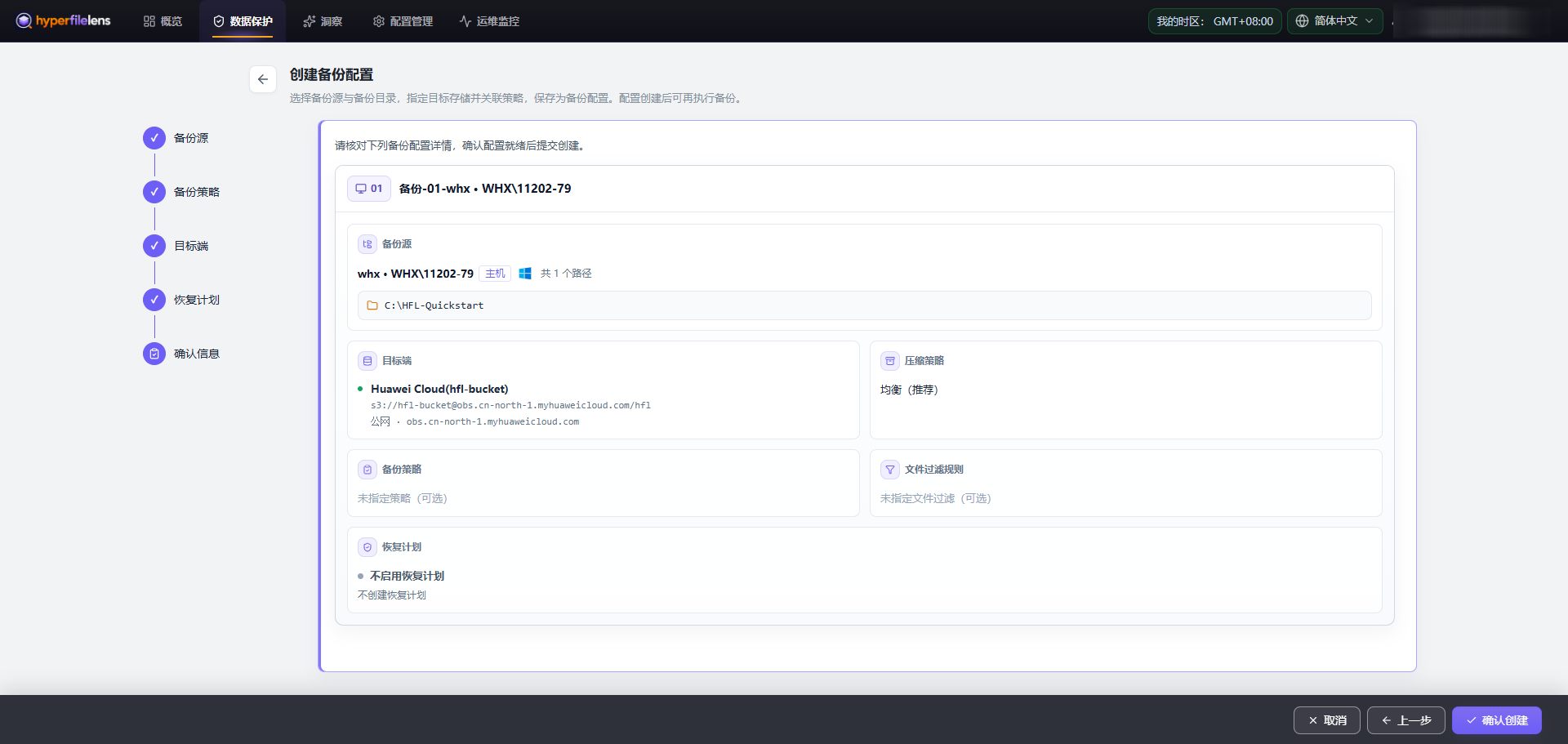1568x744 pixels.
Task: Jump to the 目标端 step
Action: pyautogui.click(x=176, y=246)
